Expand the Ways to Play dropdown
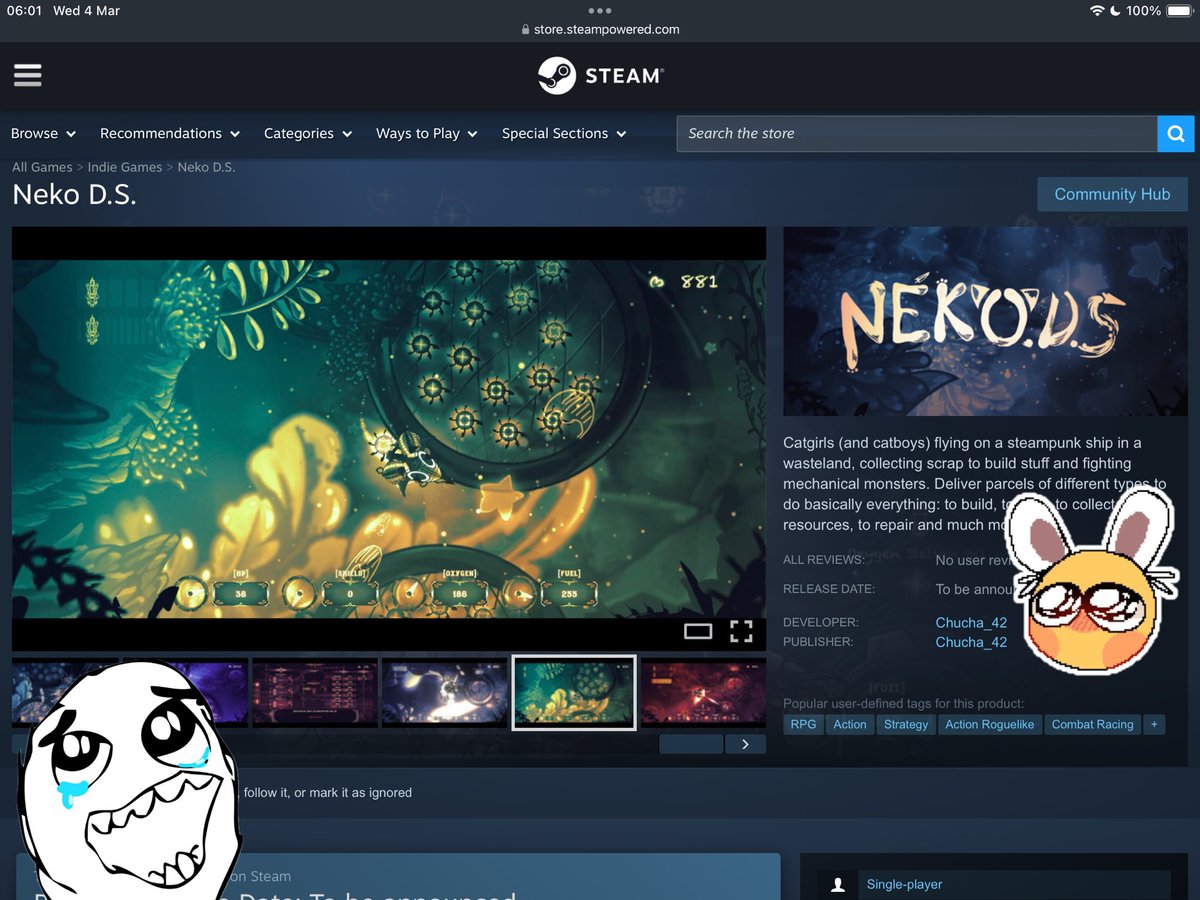This screenshot has width=1200, height=900. click(427, 133)
